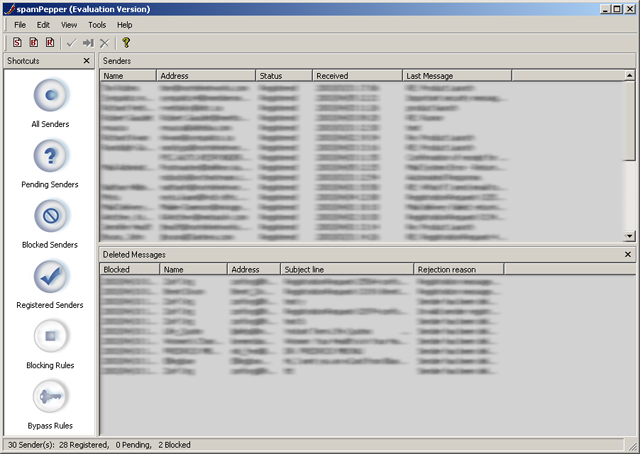
Task: Click the Shortcuts panel title
Action: (x=23, y=61)
